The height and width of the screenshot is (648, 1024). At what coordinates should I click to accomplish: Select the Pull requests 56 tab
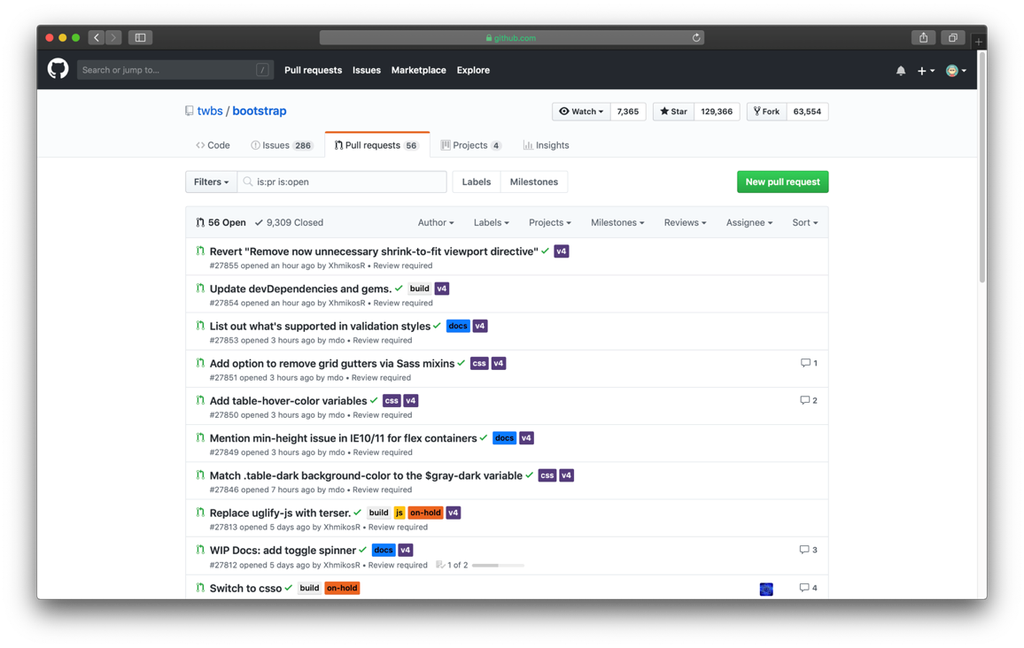[377, 145]
